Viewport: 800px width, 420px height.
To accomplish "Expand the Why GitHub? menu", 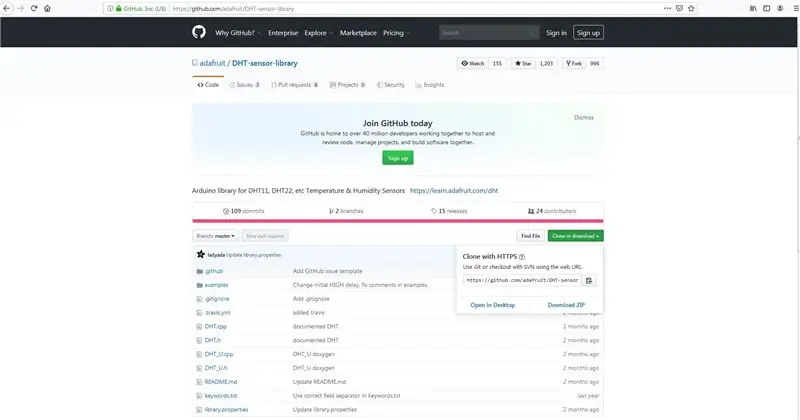I will 237,33.
